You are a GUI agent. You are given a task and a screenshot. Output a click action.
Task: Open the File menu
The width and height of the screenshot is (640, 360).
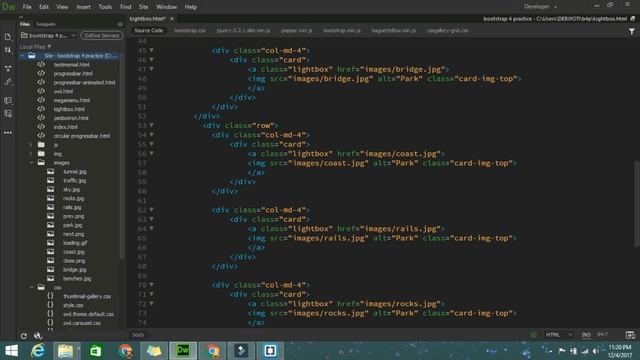pos(27,7)
